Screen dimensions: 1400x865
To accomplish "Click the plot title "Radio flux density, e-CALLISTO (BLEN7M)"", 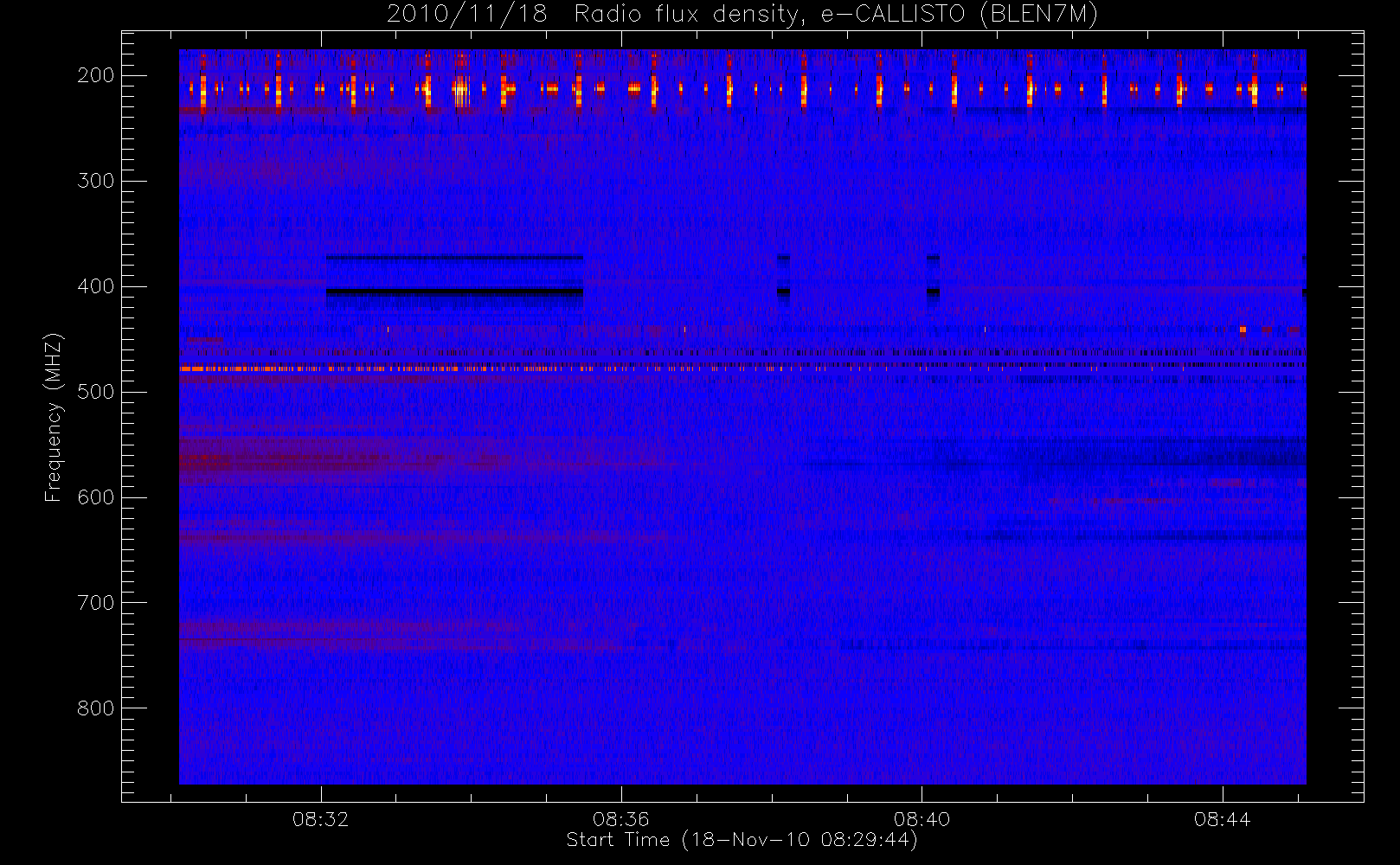I will (836, 15).
